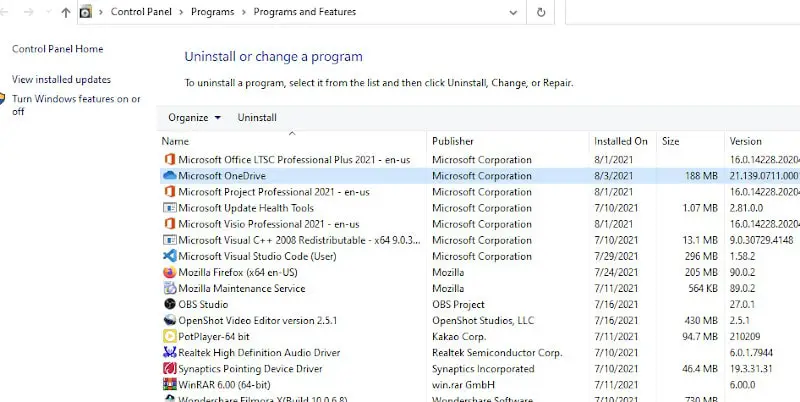Open Turn Windows features on or off

(76, 105)
